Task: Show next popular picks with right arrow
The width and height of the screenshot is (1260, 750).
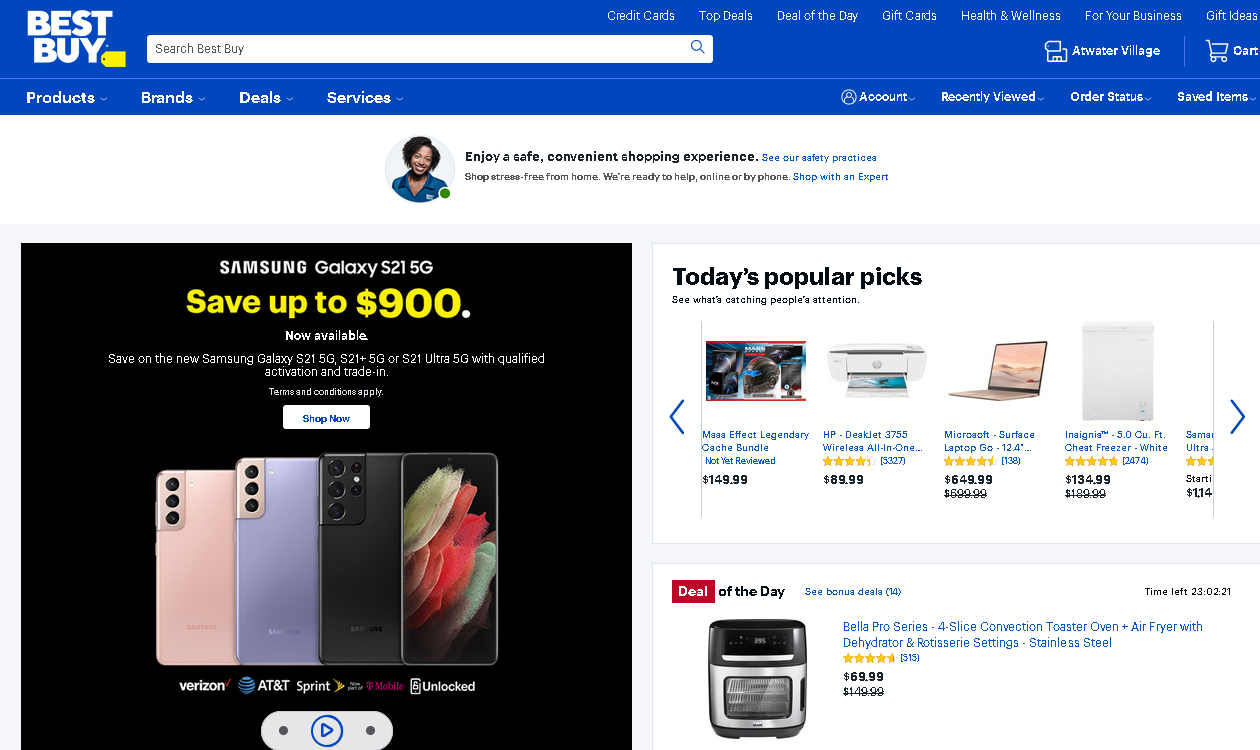Action: point(1237,417)
